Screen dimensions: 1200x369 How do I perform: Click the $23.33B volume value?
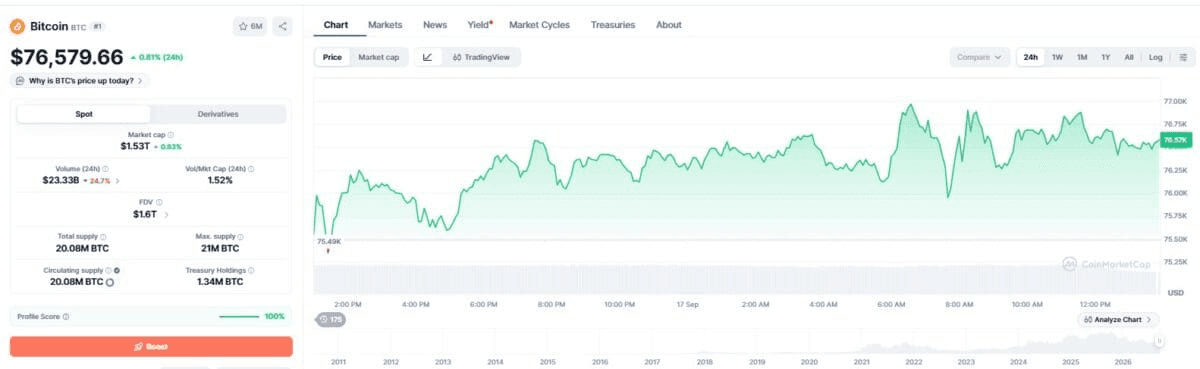(62, 181)
